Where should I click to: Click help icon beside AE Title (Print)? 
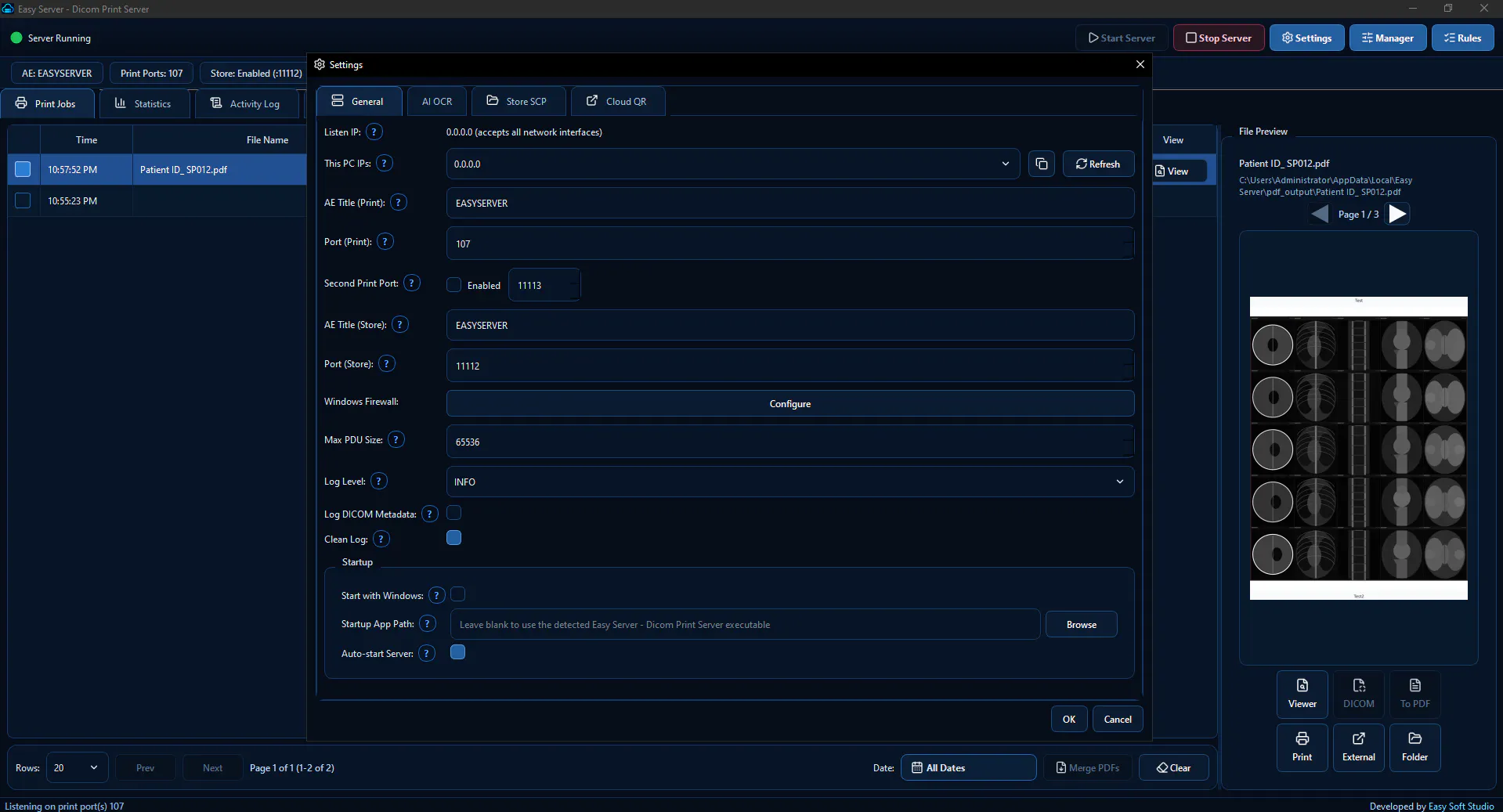point(398,202)
